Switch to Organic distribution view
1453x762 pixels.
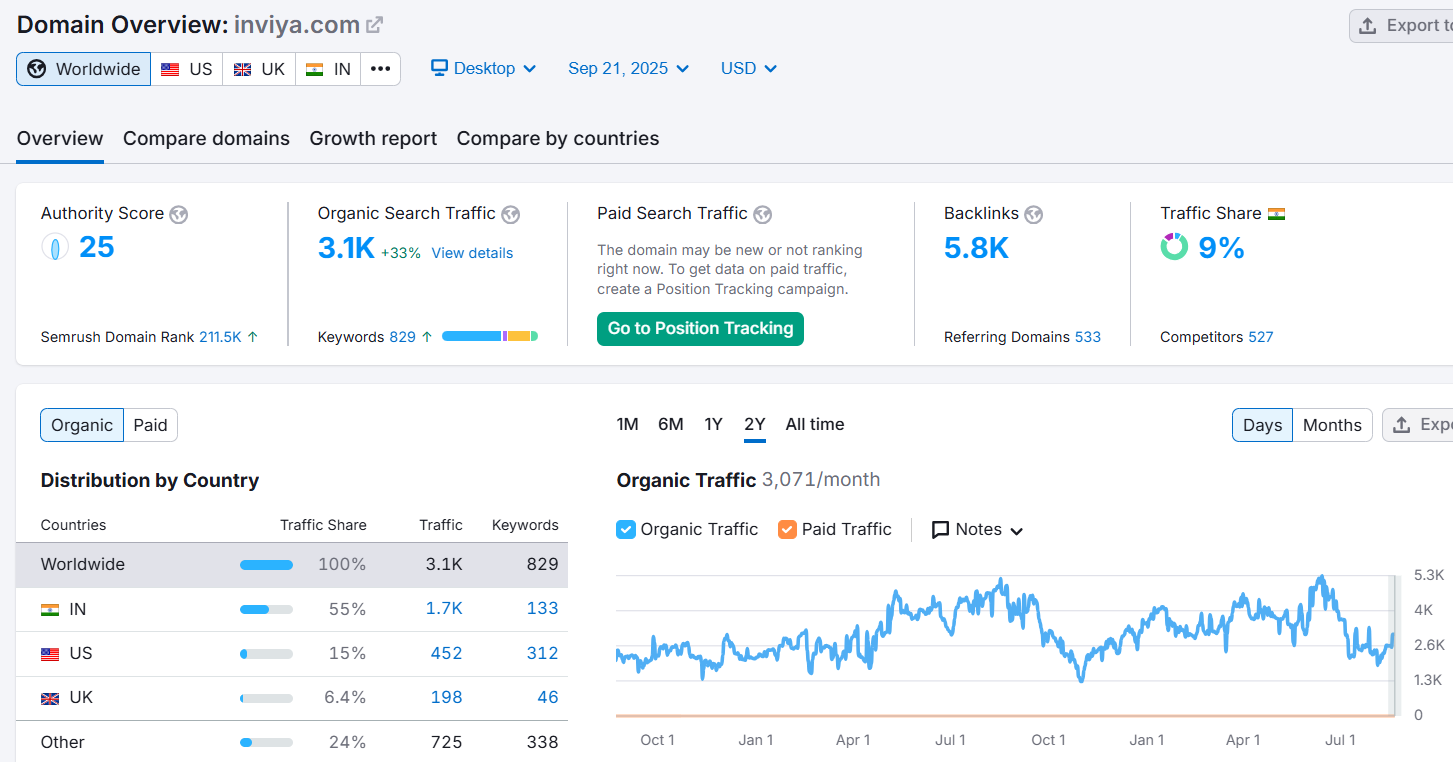click(82, 425)
